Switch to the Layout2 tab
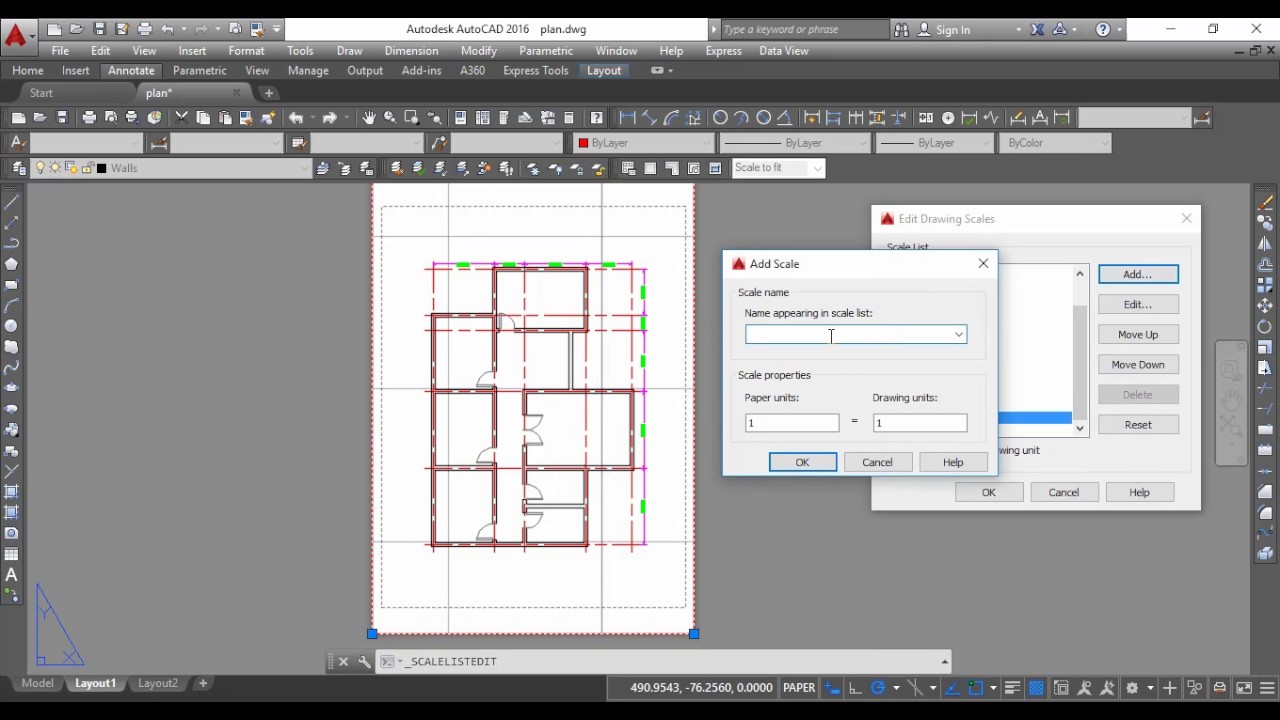Image resolution: width=1280 pixels, height=720 pixels. [157, 683]
